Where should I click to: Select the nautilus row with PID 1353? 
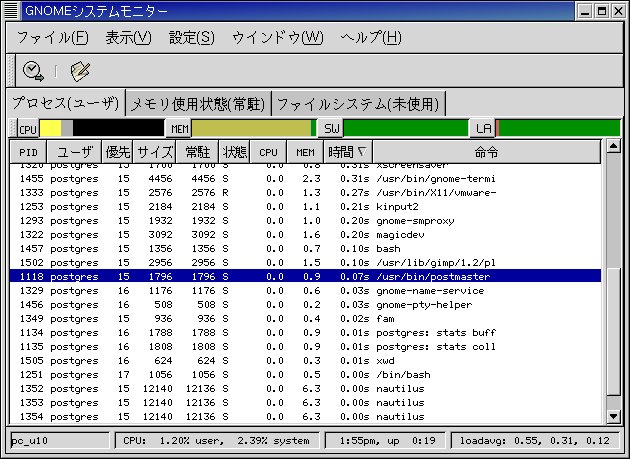(305, 403)
